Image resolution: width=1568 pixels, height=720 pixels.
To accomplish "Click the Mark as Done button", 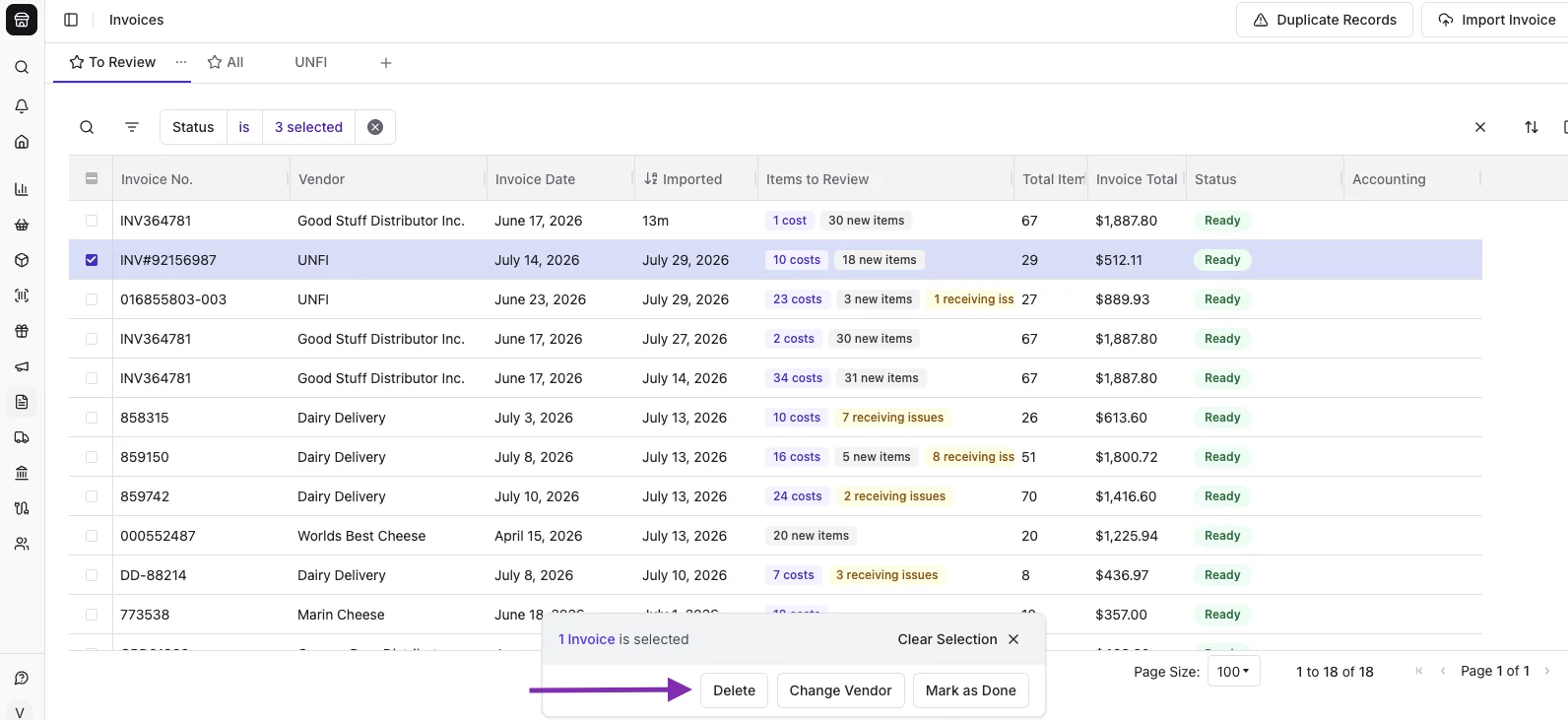I will 970,690.
